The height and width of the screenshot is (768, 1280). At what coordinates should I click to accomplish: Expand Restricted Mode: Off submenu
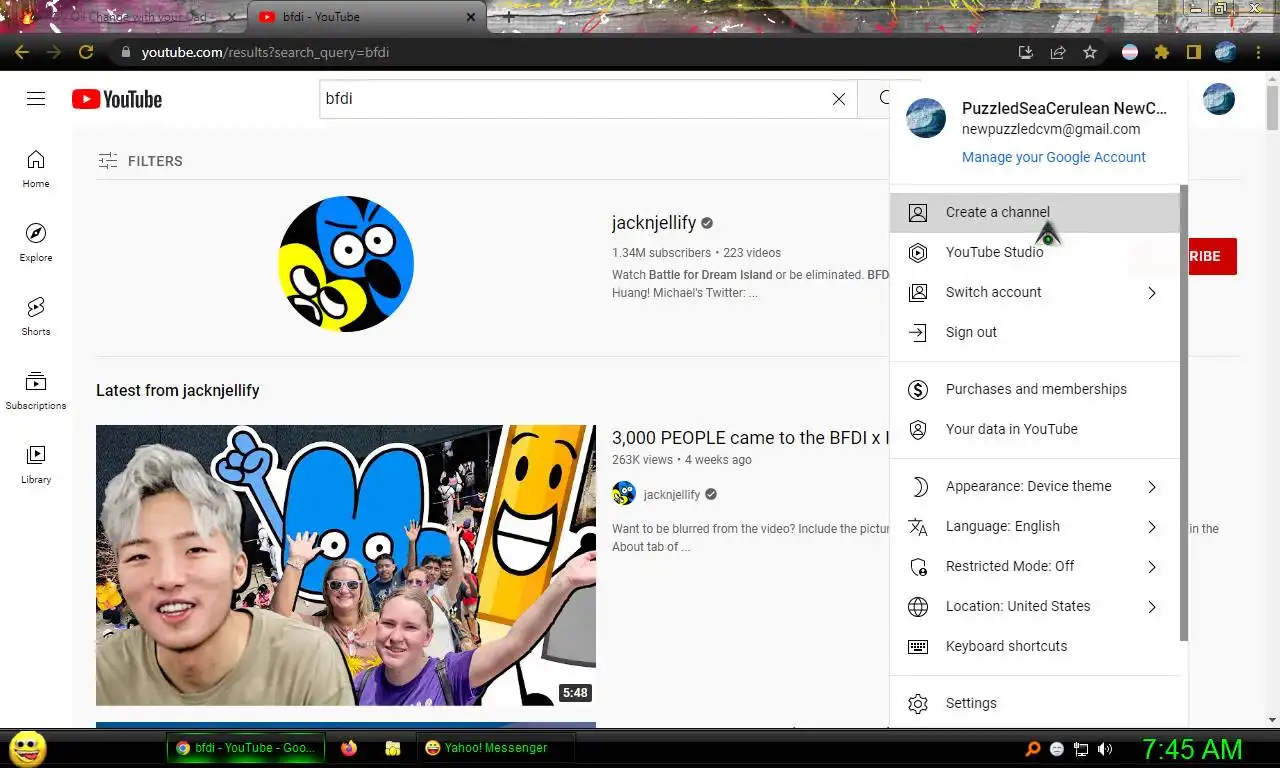[x=1035, y=566]
